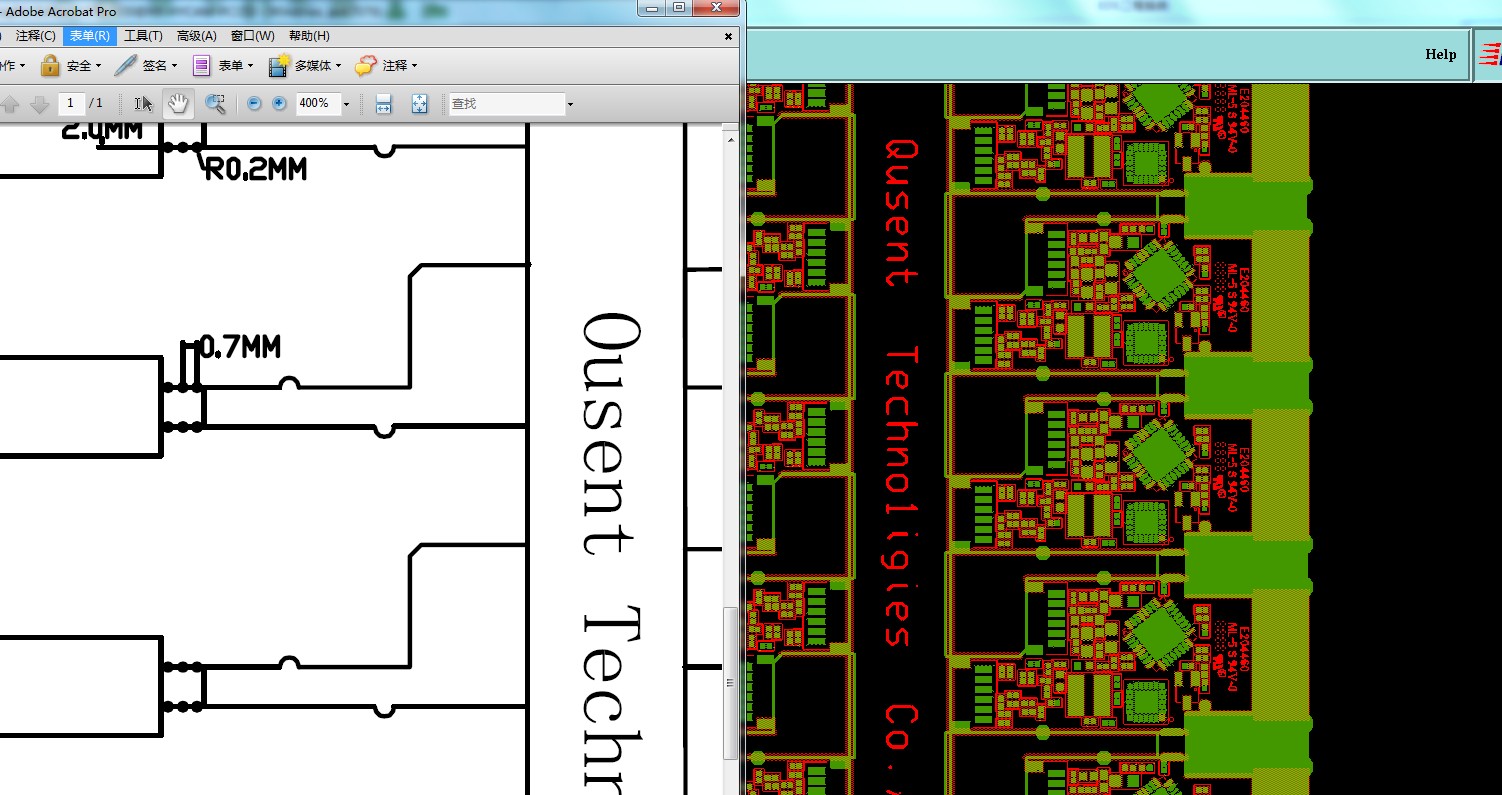The image size is (1502, 795).
Task: Click the Fit Page icon
Action: pyautogui.click(x=420, y=104)
